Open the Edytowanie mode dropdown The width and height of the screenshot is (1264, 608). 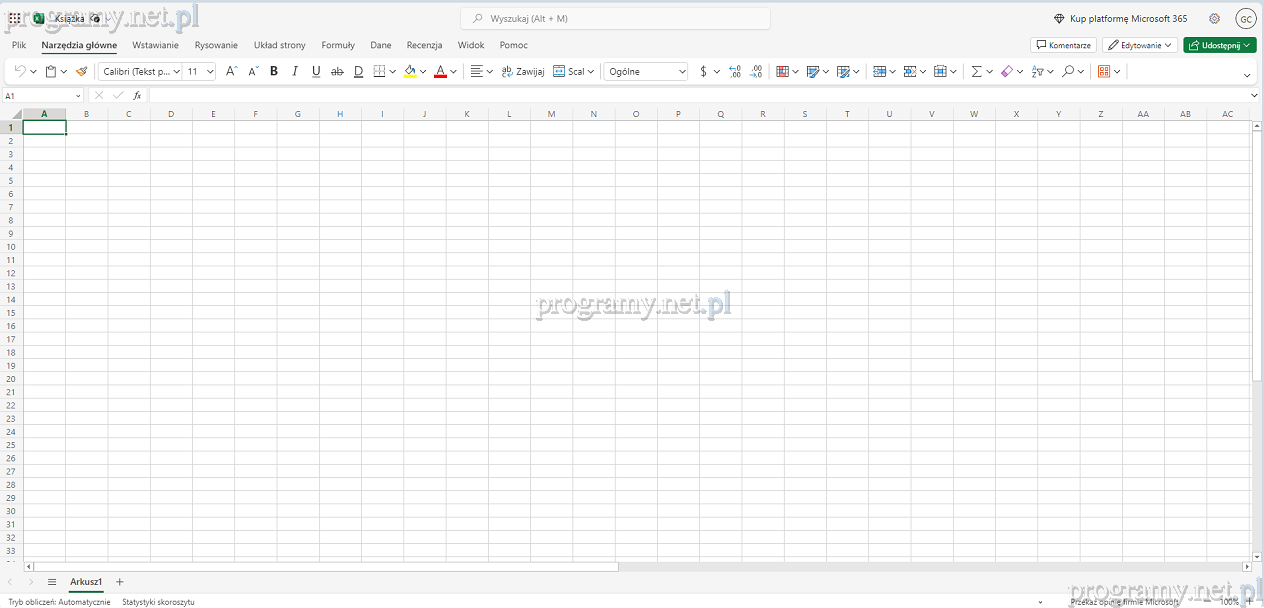1139,45
